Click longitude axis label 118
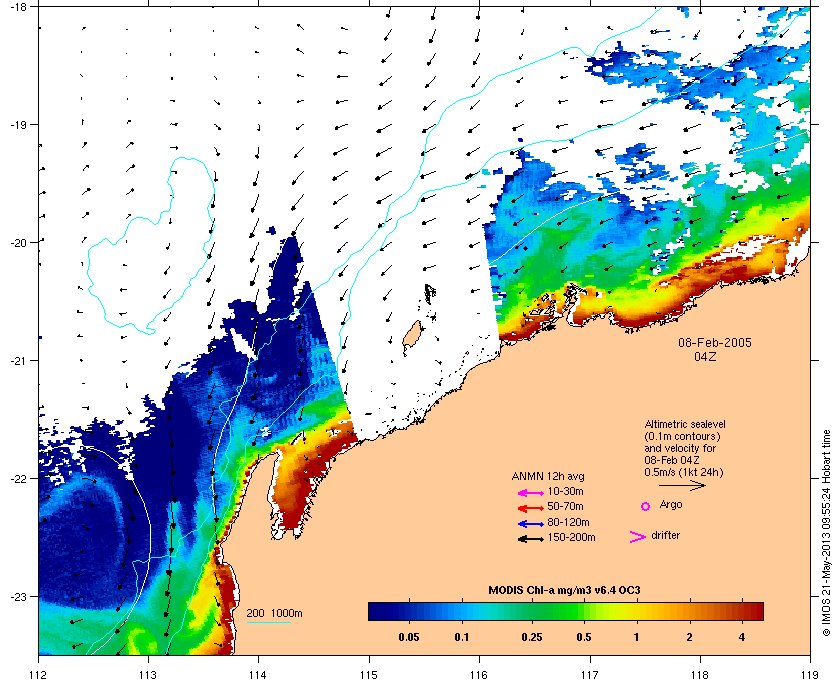This screenshot has height=680, width=840. coord(700,675)
